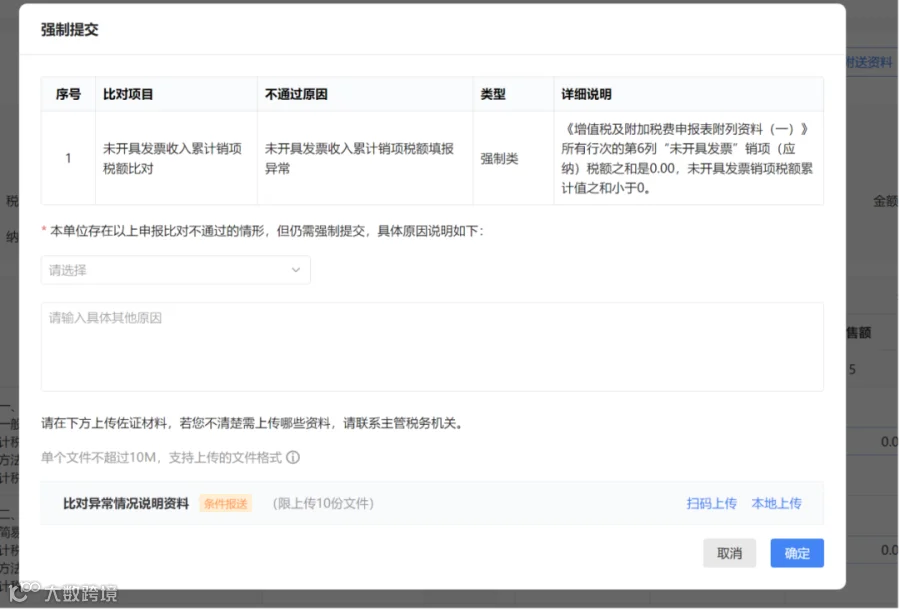This screenshot has width=900, height=610.
Task: Select the 序号 column header
Action: pyautogui.click(x=68, y=94)
